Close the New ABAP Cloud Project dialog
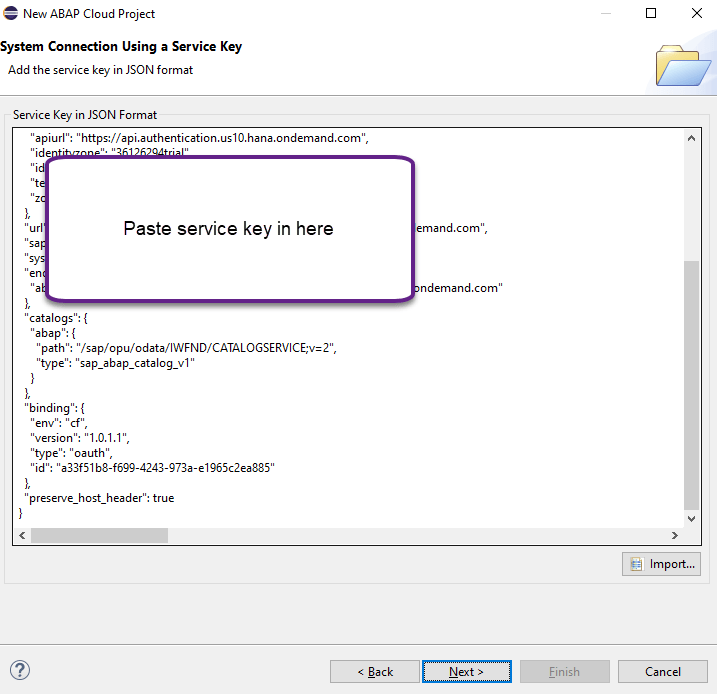The width and height of the screenshot is (717, 694). point(696,14)
